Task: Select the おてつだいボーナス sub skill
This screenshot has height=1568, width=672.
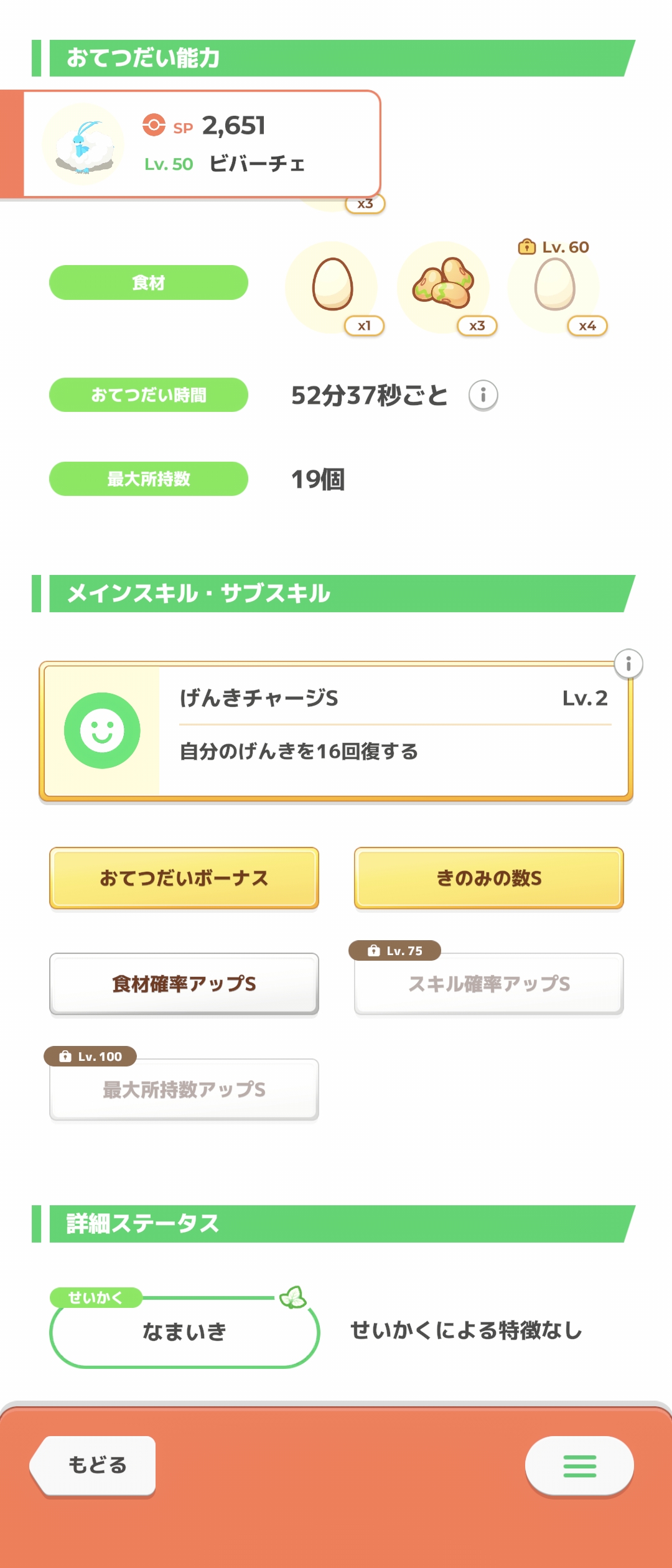Action: (184, 878)
